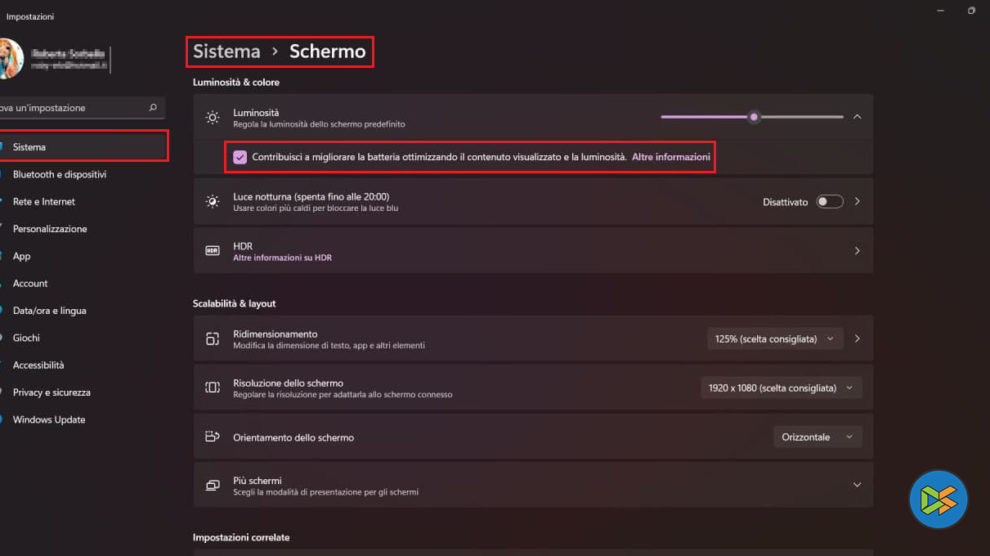Collapse the Luminosità section chevron

[857, 117]
